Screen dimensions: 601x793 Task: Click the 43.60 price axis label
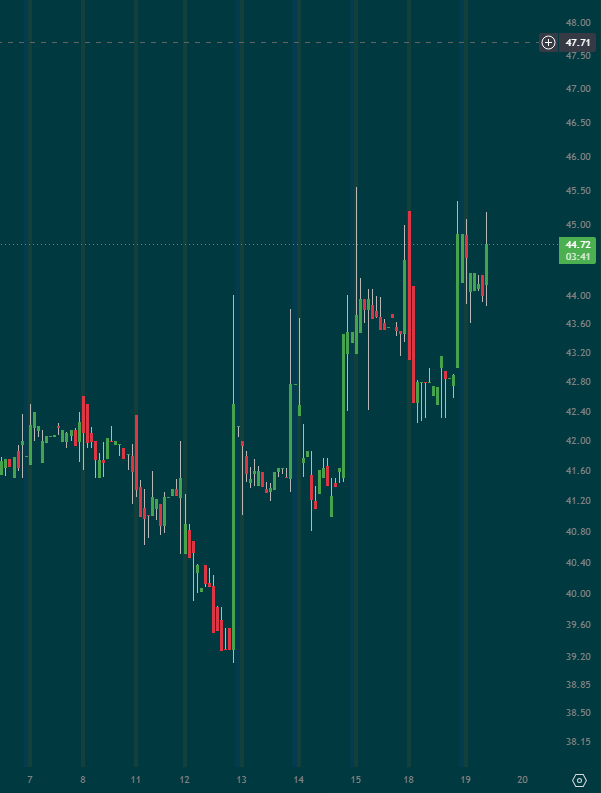pos(578,324)
